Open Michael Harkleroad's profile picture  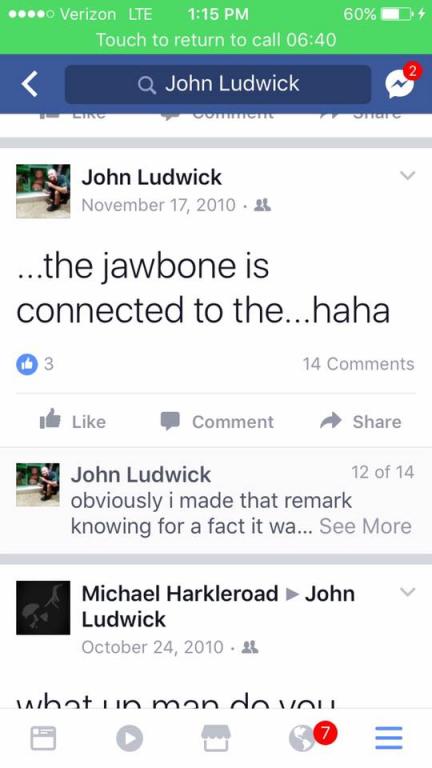tap(43, 608)
